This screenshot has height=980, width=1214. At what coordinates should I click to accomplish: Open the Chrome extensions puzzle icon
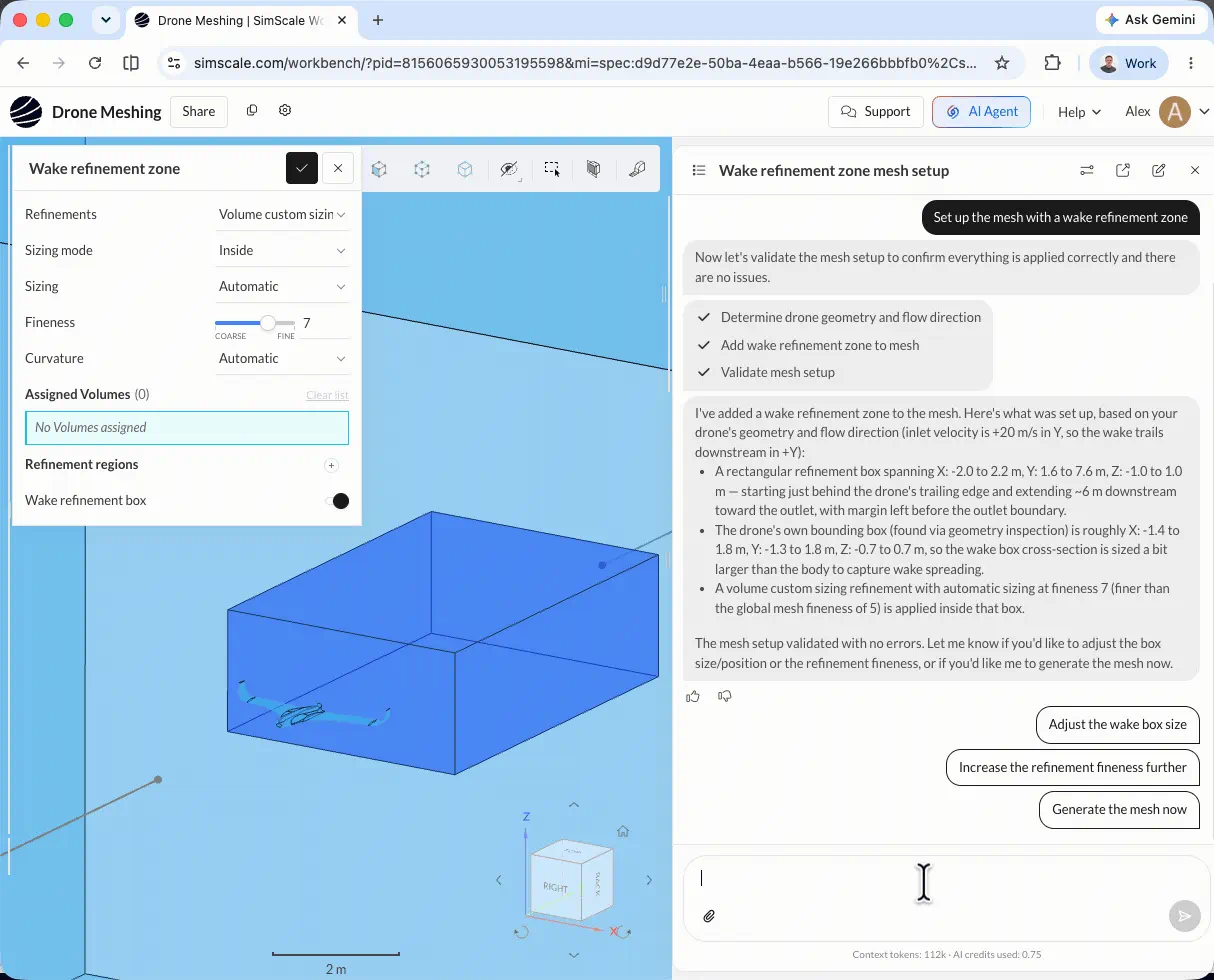(x=1052, y=63)
